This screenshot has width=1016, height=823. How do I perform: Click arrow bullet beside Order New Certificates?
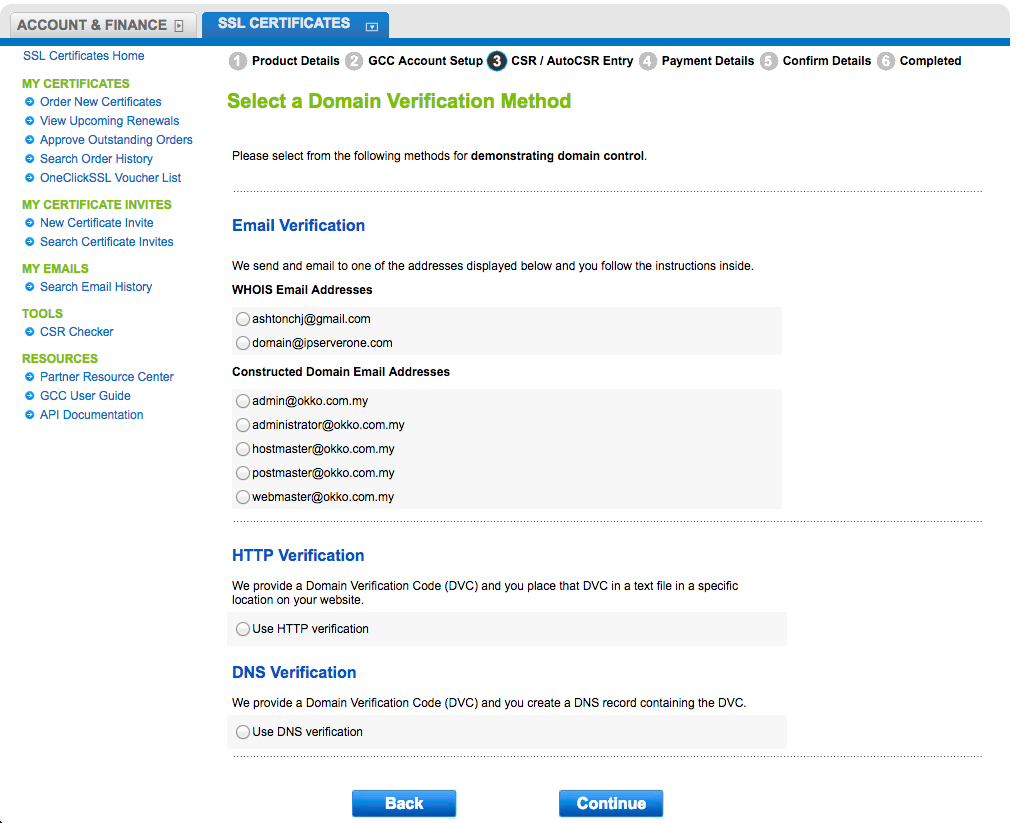click(x=30, y=102)
